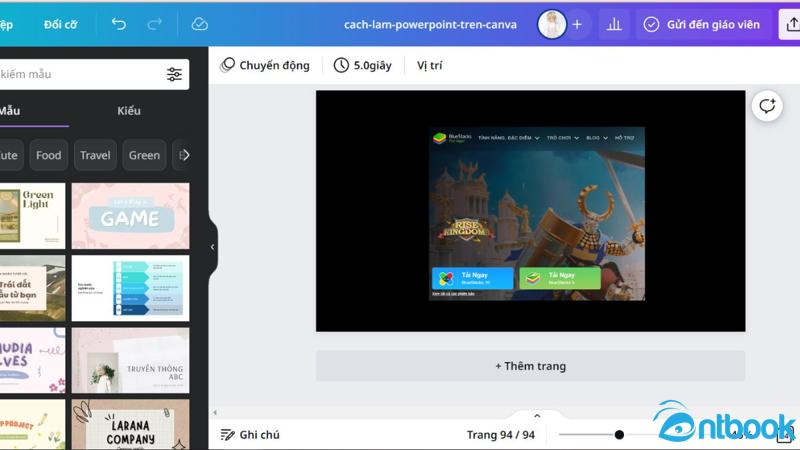Click the user profile avatar
Viewport: 800px width, 450px height.
point(552,24)
